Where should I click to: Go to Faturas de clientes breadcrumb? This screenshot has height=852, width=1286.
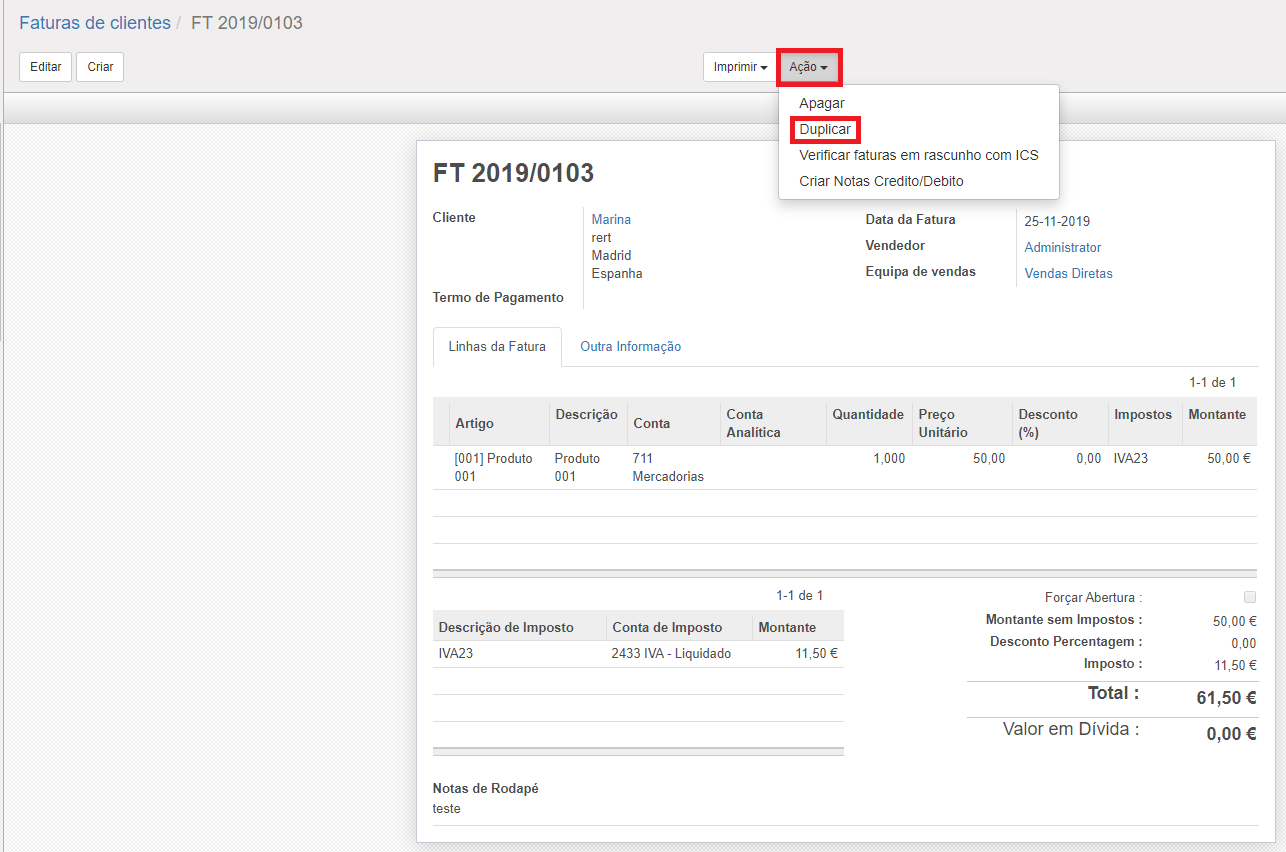pyautogui.click(x=95, y=23)
